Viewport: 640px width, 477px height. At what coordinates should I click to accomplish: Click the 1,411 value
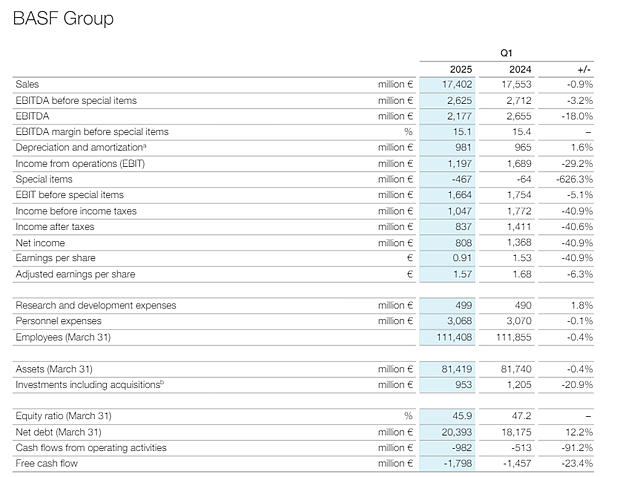click(x=519, y=226)
